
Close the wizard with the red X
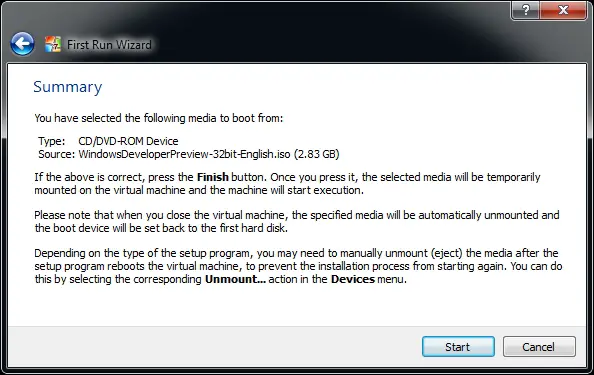click(x=563, y=10)
